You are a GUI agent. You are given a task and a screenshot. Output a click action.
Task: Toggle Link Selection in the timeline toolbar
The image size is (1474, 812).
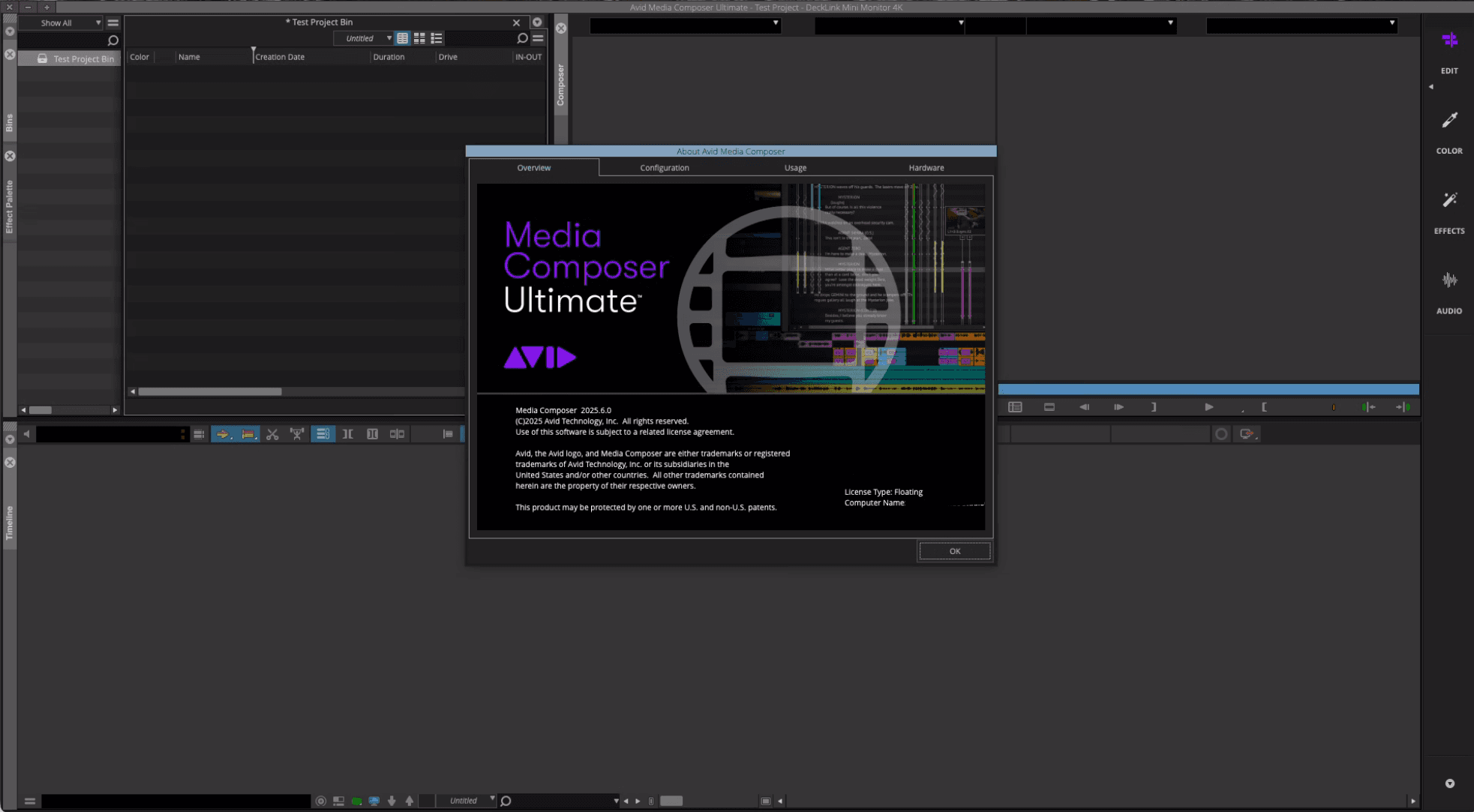323,433
